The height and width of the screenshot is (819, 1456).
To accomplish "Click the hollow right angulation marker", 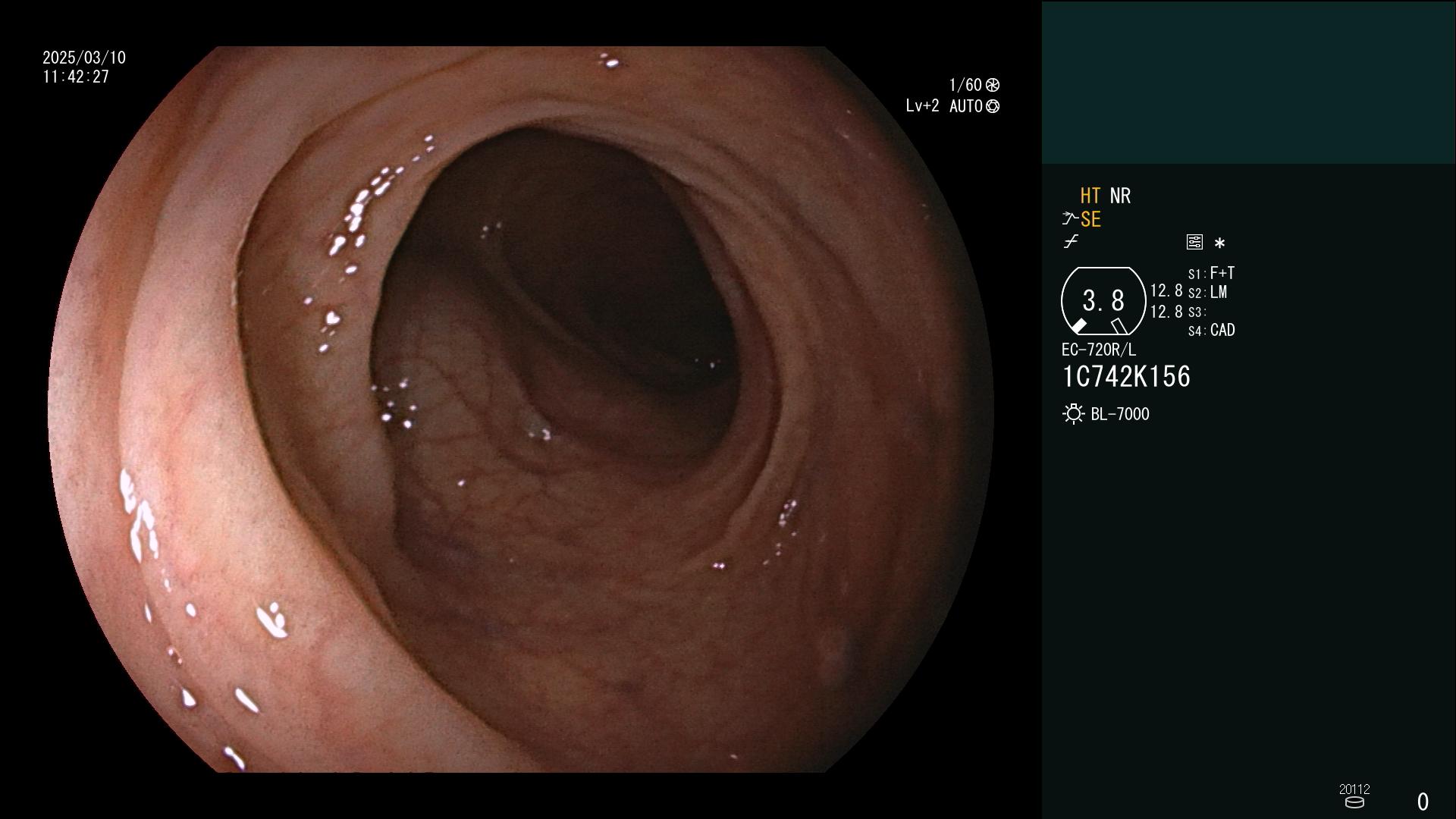I will coord(1119,326).
